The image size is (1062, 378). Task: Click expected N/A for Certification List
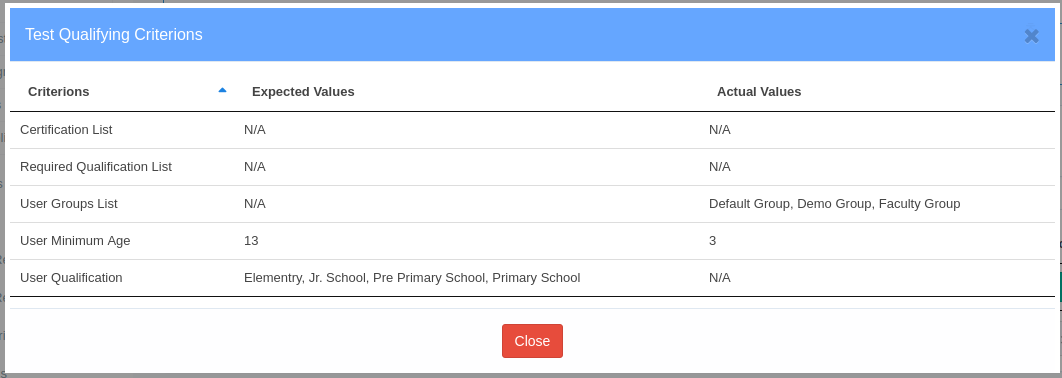(x=255, y=130)
